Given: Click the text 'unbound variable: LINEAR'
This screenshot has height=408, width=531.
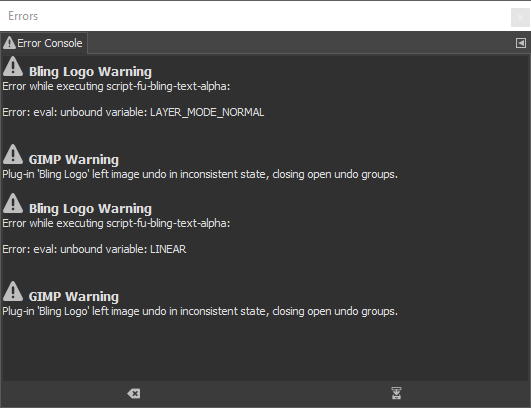Looking at the screenshot, I should [123, 250].
